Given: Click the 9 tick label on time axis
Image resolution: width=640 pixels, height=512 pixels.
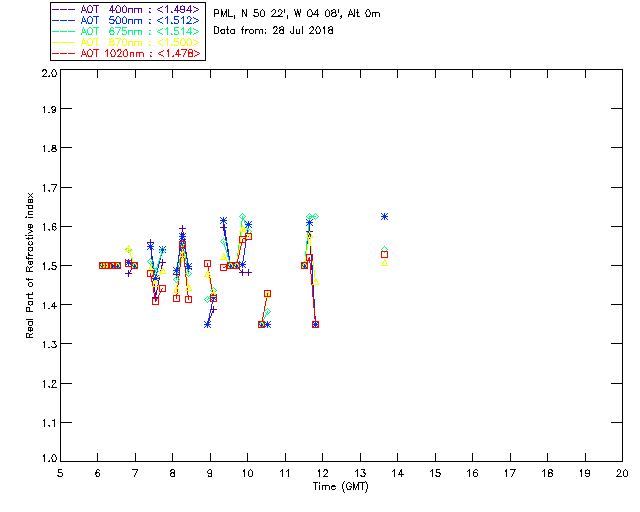Looking at the screenshot, I should click(210, 473).
